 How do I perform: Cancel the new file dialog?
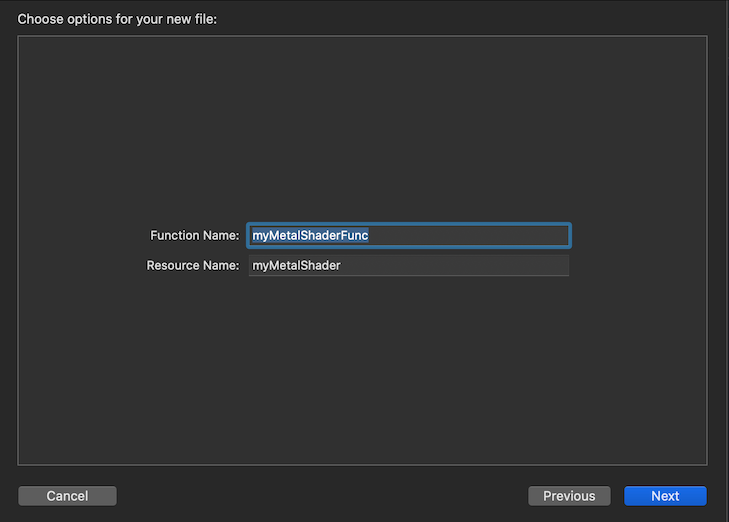pyautogui.click(x=67, y=496)
